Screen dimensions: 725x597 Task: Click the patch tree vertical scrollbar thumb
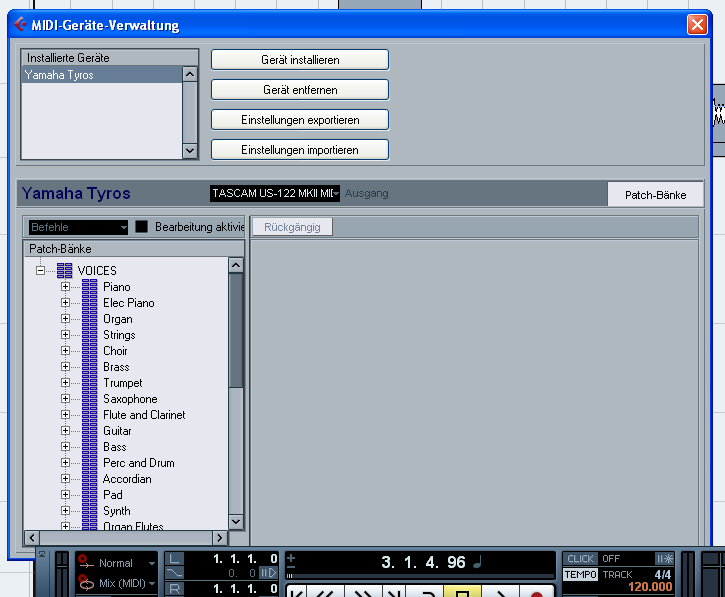pos(236,330)
